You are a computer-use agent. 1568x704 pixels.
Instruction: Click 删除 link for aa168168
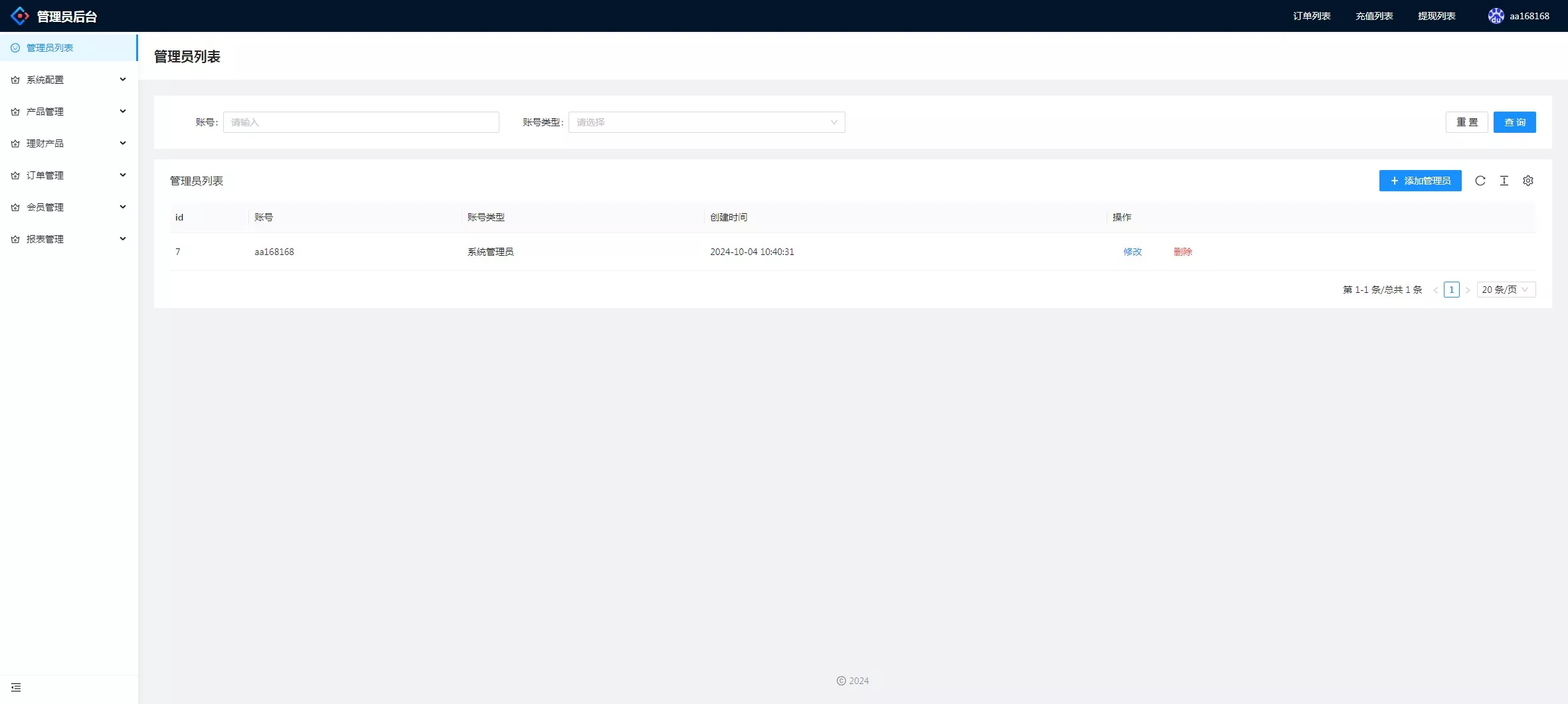coord(1182,252)
